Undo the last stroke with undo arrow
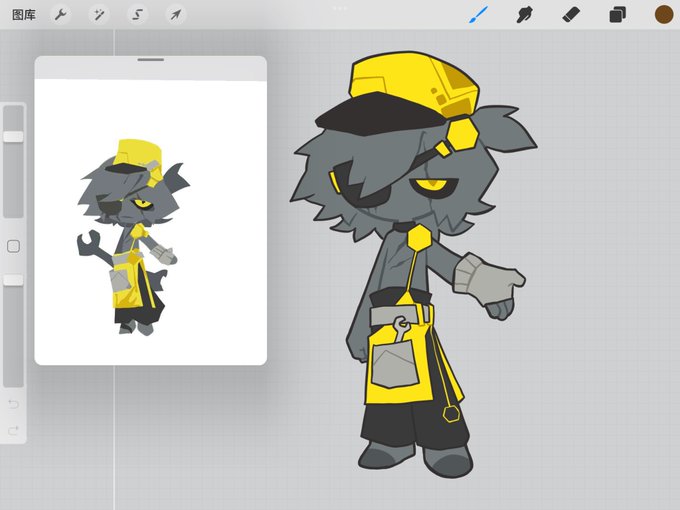Screen dimensions: 680x510 (13, 404)
